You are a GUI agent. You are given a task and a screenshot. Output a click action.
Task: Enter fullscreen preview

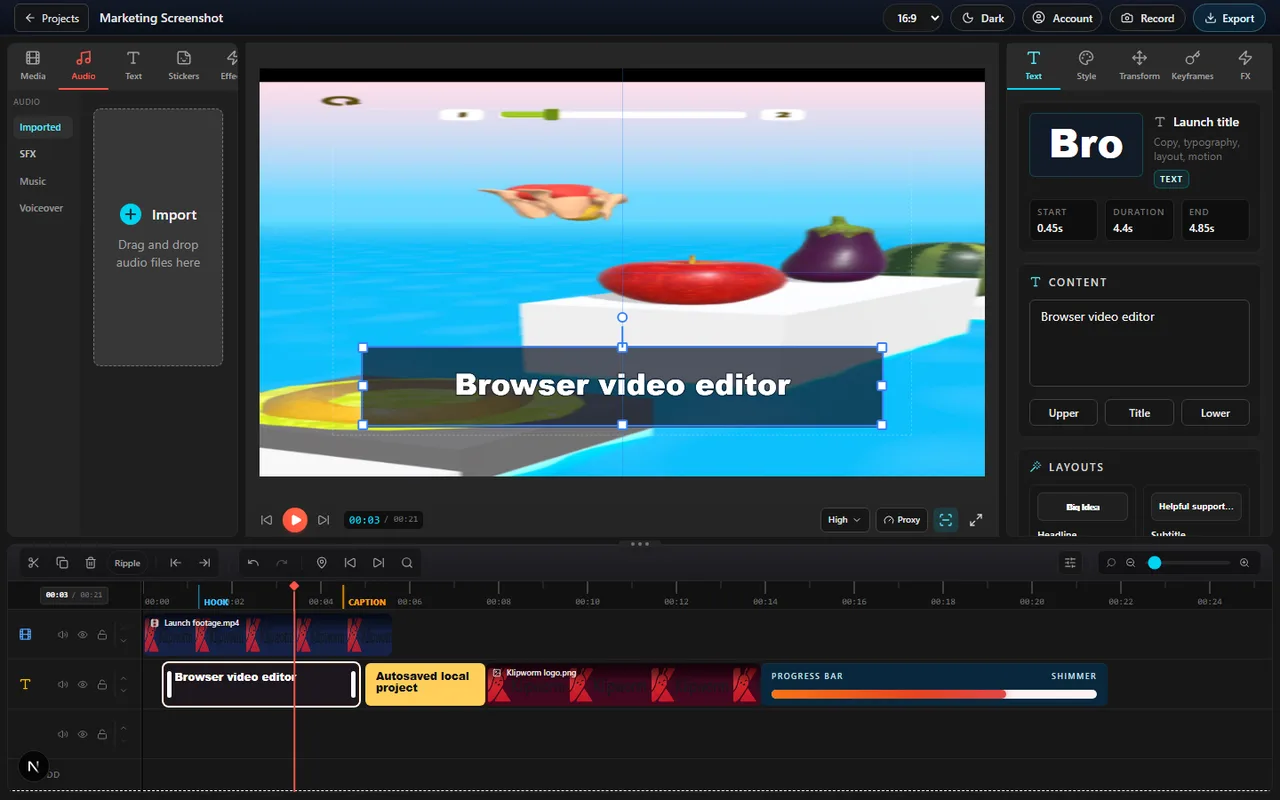point(976,520)
